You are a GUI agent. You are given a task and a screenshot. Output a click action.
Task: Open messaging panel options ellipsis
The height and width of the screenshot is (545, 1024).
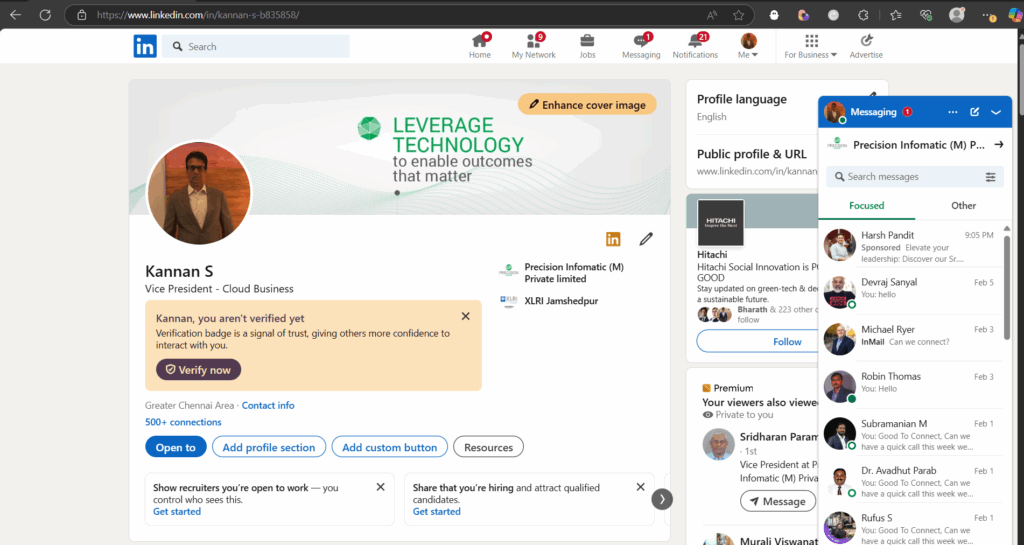click(x=953, y=112)
